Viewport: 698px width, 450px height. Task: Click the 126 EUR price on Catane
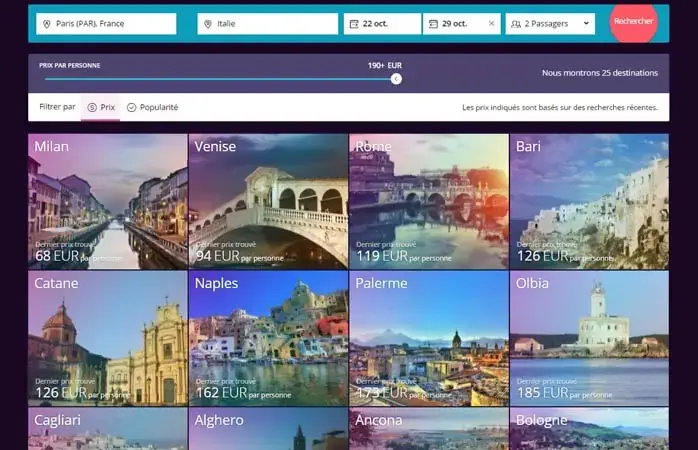coord(61,393)
